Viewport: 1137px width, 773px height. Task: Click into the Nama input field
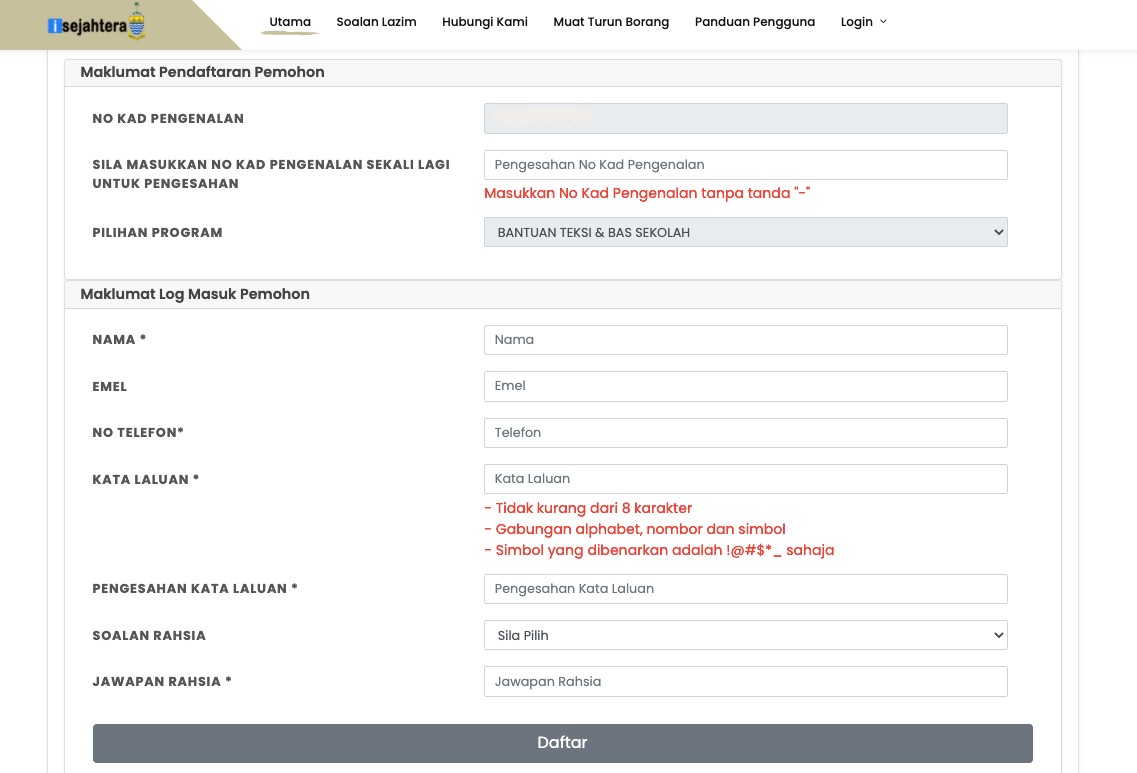745,340
